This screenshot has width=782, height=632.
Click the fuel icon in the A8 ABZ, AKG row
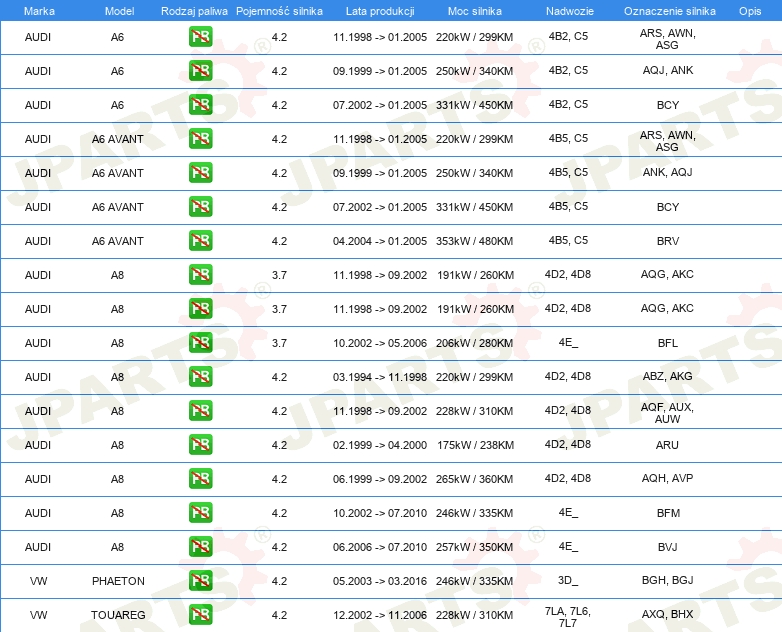tap(200, 377)
